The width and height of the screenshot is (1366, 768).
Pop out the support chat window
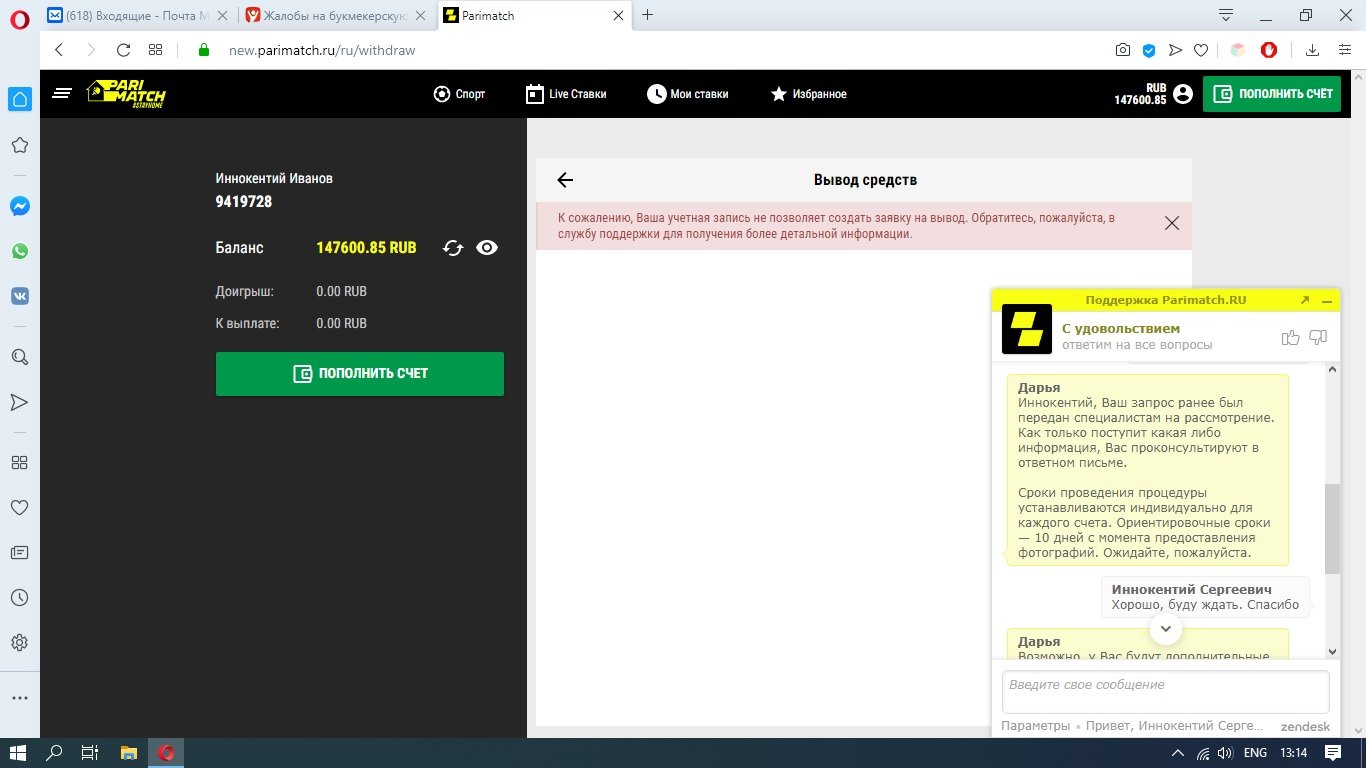pos(1304,300)
